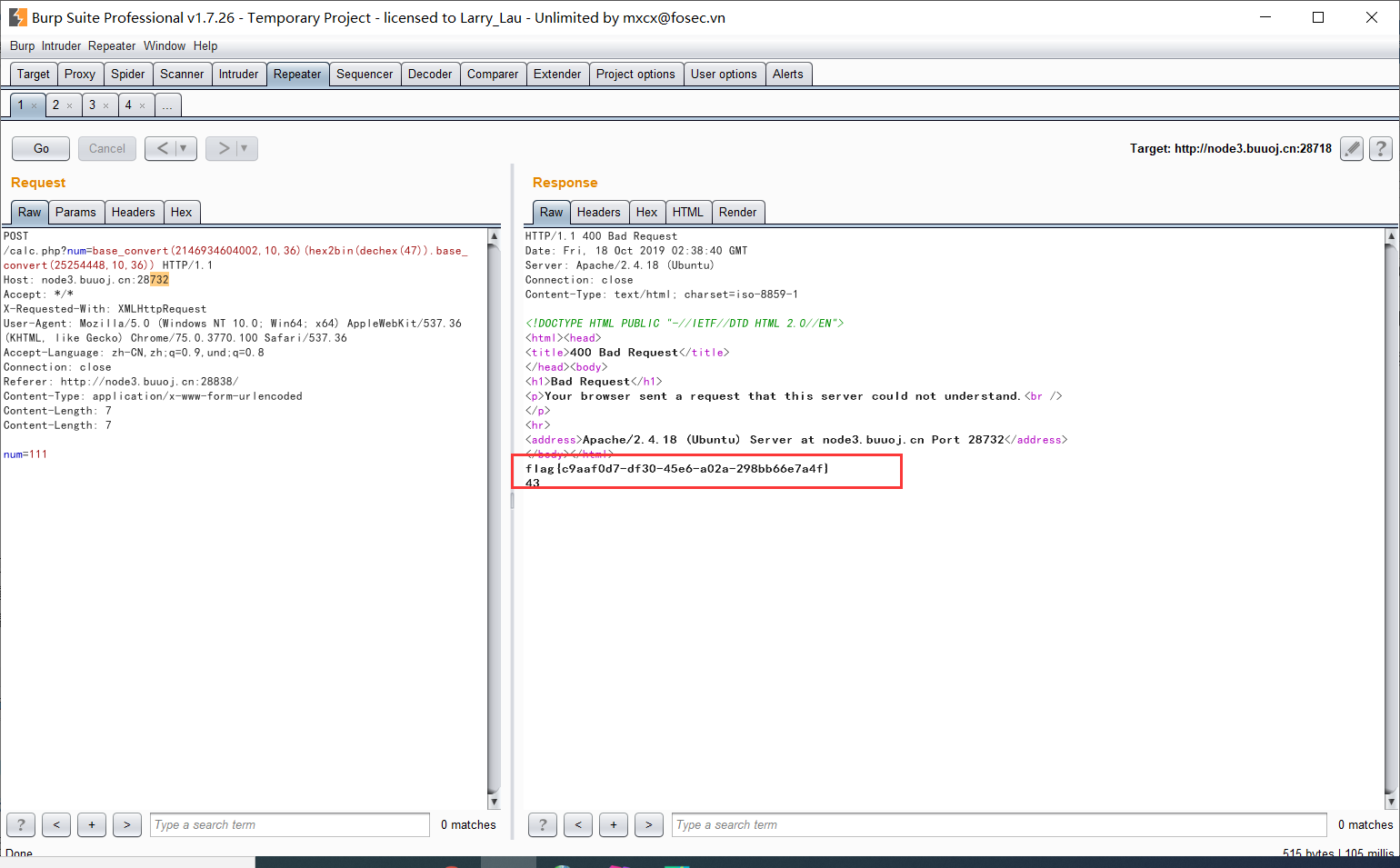Open the Burp menu
Image resolution: width=1400 pixels, height=868 pixels.
pos(22,45)
